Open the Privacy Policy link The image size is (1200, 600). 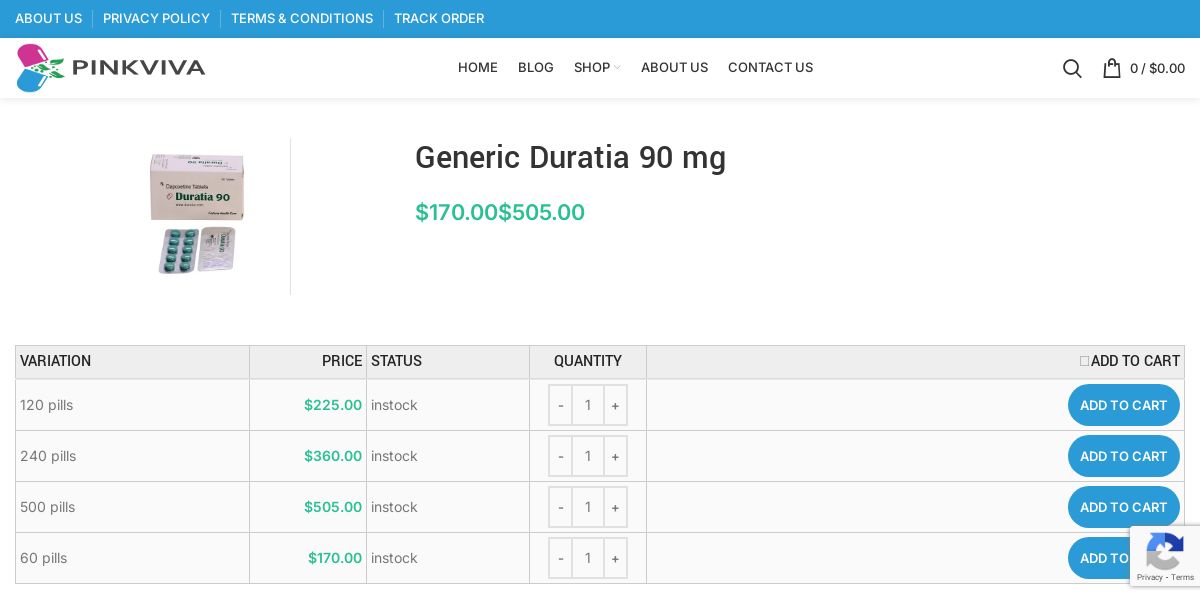[x=156, y=18]
